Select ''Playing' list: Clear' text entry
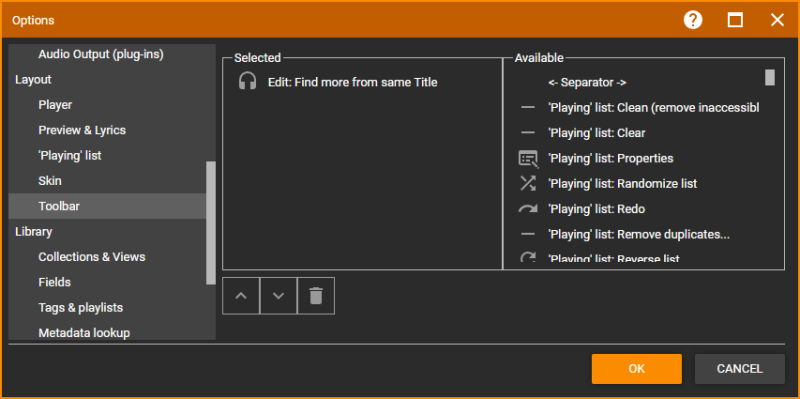This screenshot has height=399, width=800. point(596,133)
